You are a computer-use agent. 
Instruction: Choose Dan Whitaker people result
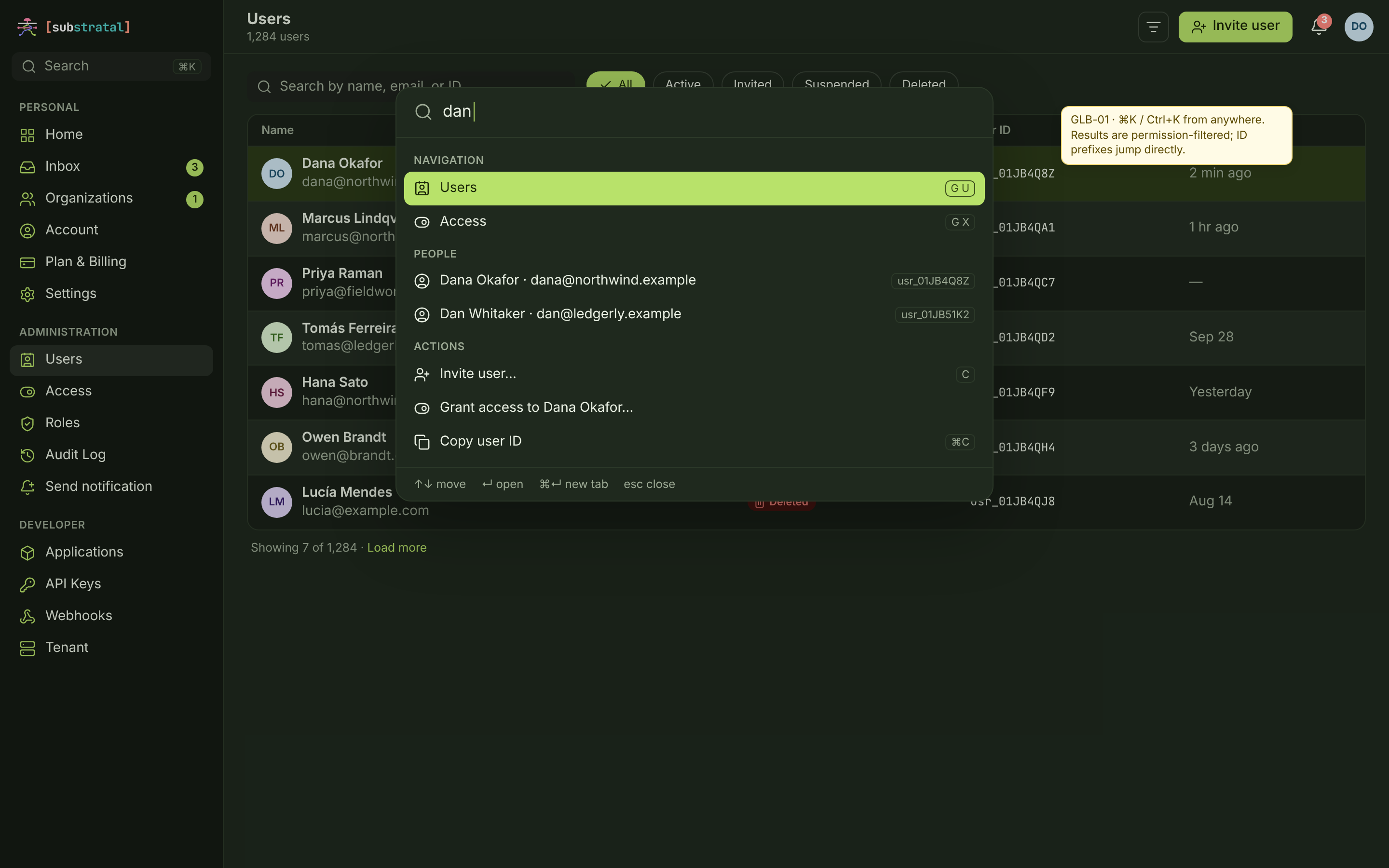click(694, 314)
